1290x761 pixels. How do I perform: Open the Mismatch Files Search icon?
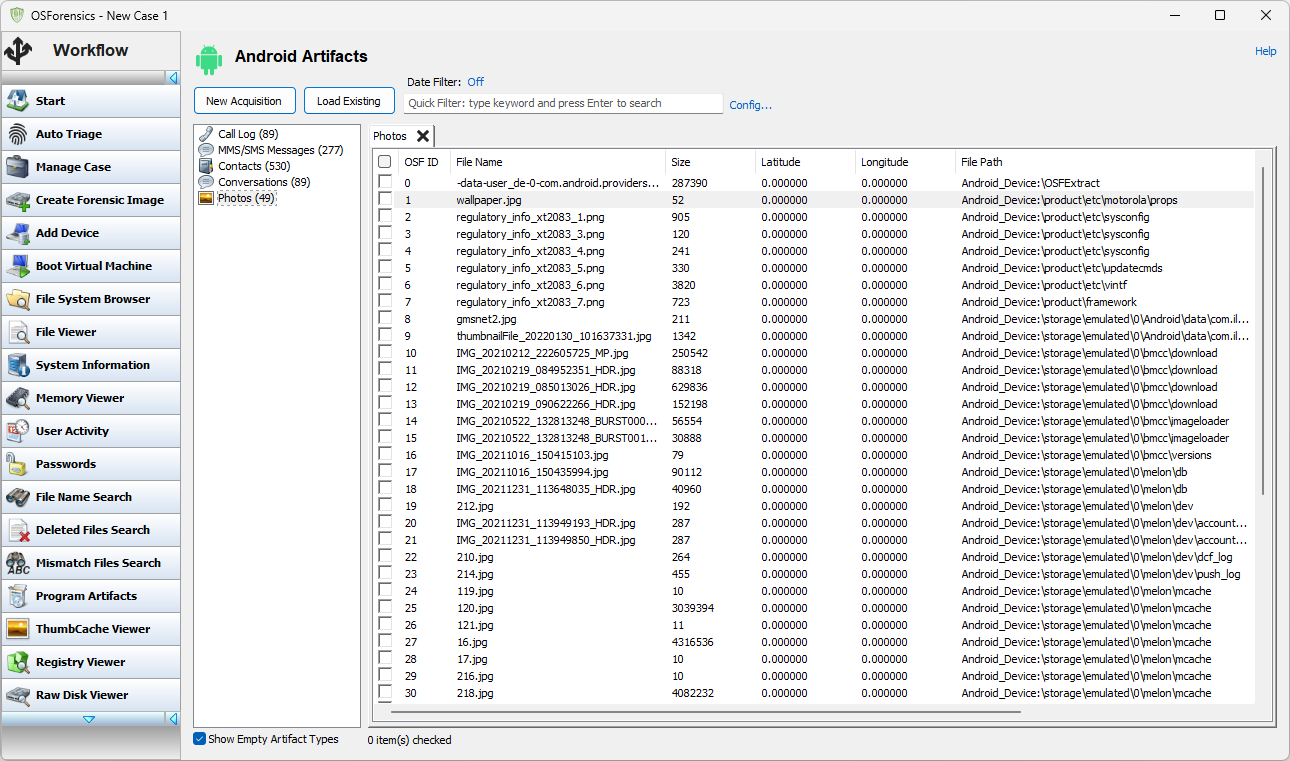coord(18,563)
